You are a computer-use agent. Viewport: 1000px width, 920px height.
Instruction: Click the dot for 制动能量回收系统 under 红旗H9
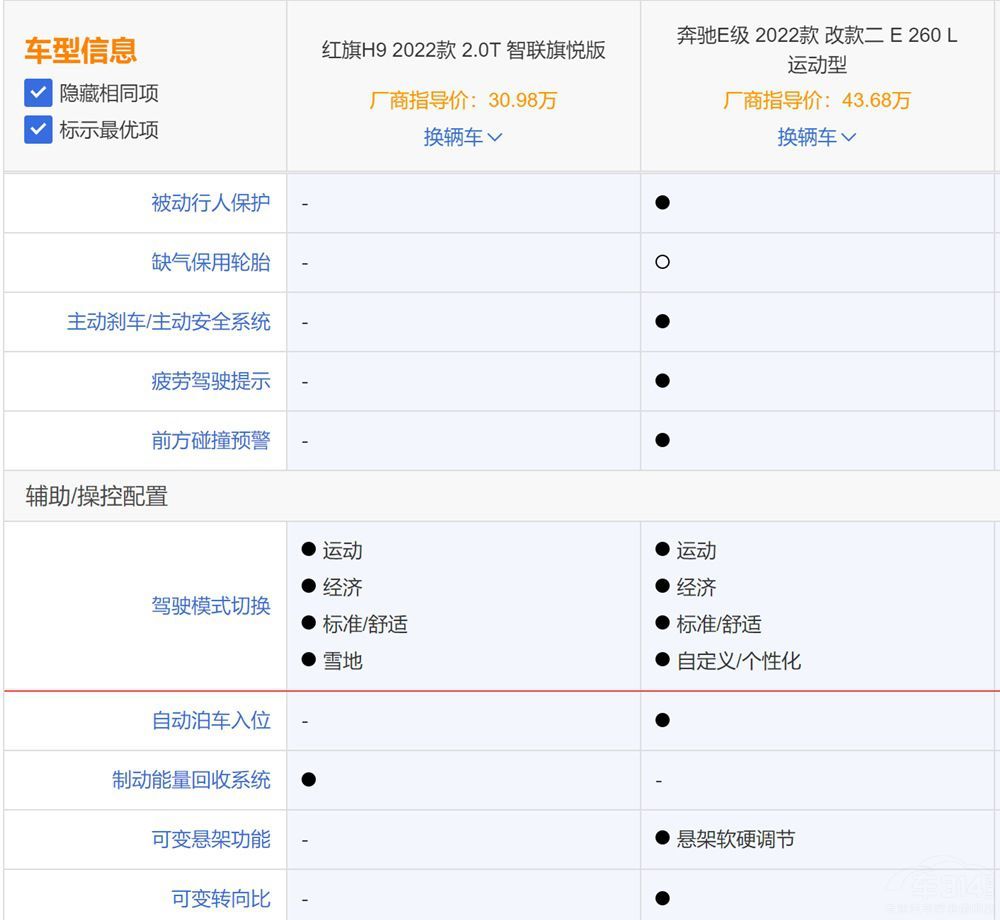tap(307, 780)
